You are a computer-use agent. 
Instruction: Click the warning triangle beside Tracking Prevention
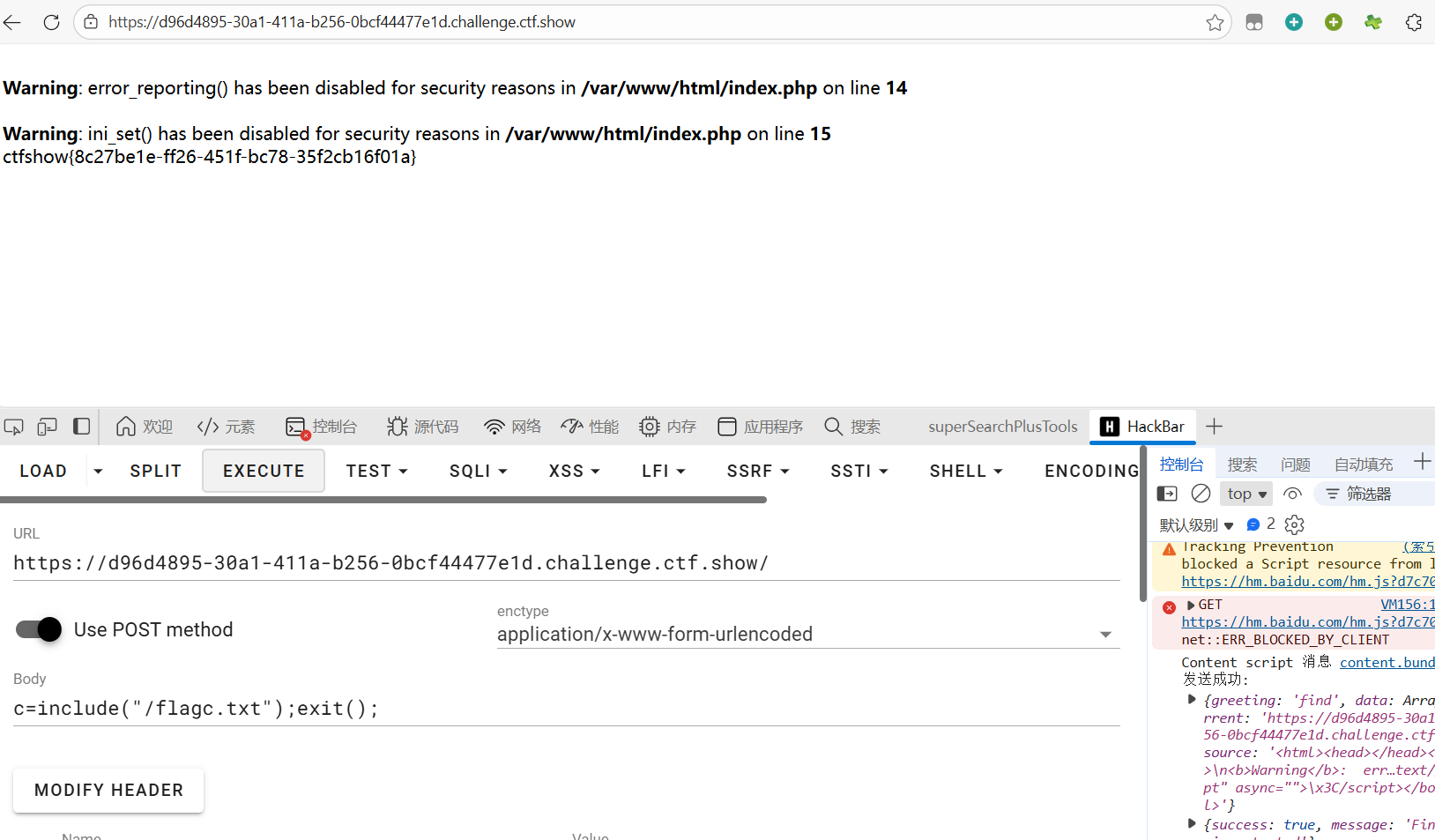pos(1169,550)
